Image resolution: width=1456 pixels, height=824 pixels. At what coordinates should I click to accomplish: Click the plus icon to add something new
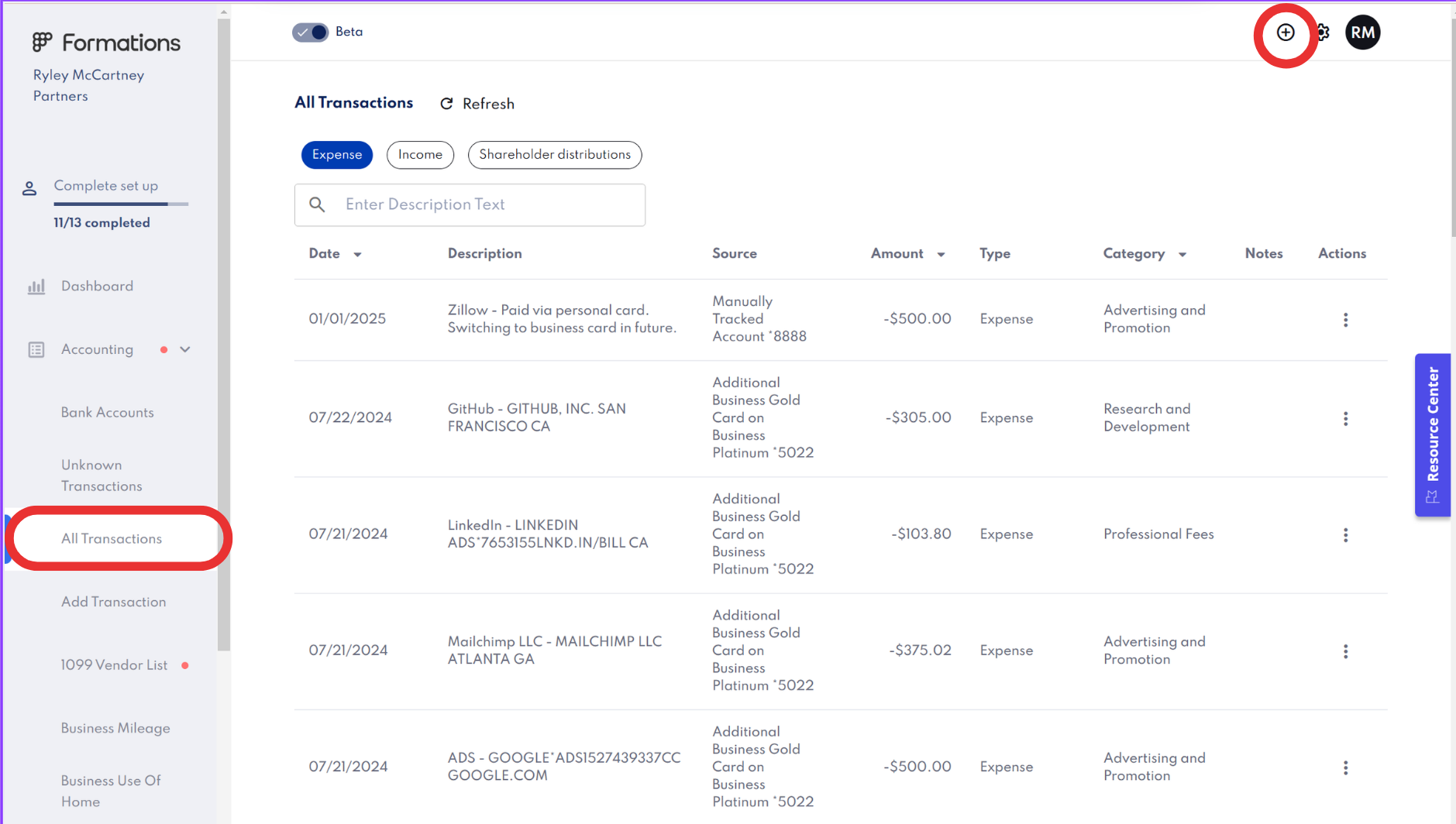coord(1286,32)
